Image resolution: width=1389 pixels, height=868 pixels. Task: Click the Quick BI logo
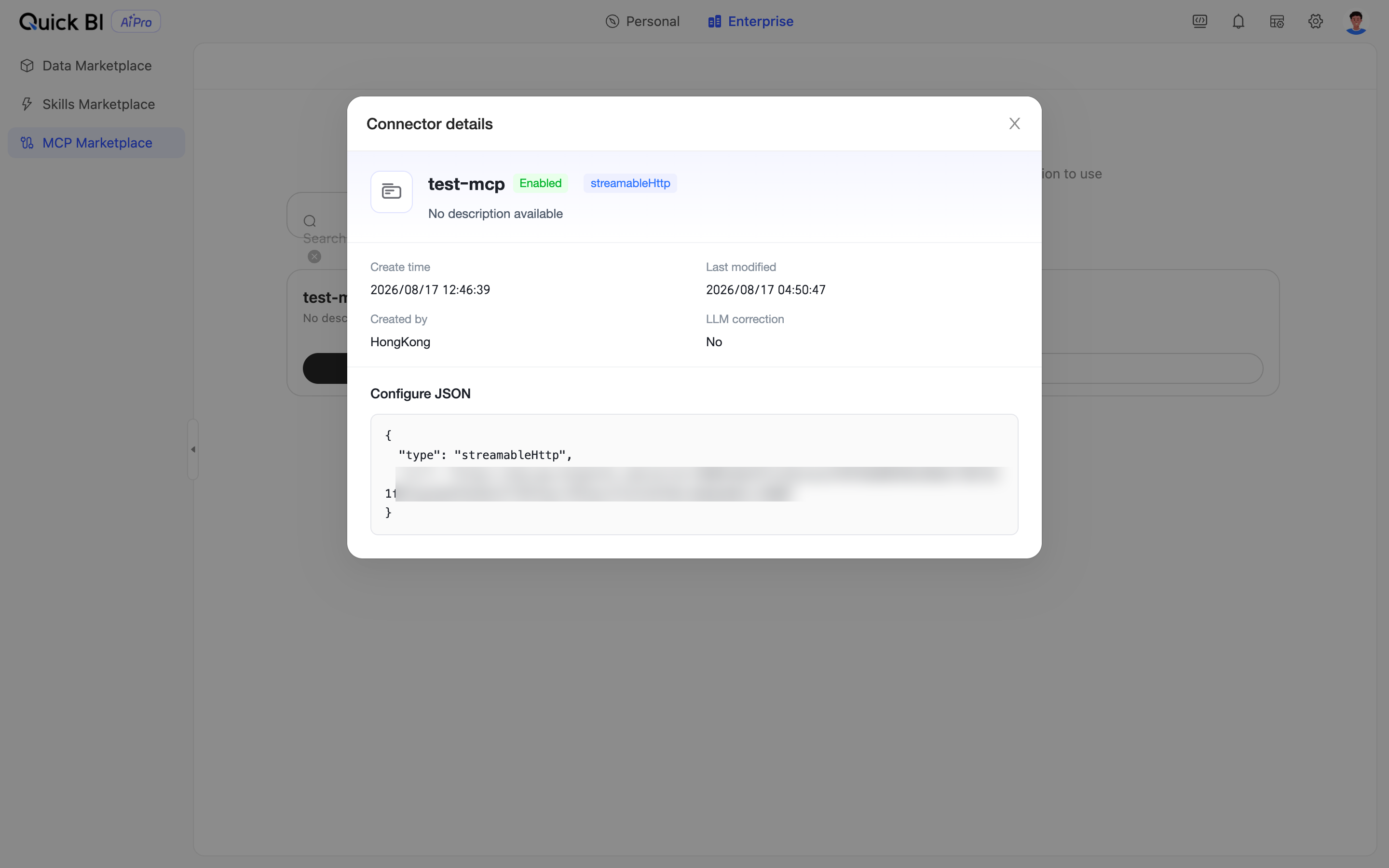61,22
